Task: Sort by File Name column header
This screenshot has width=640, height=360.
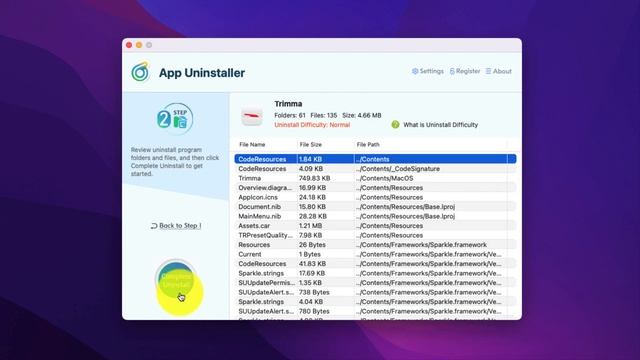Action: coord(252,144)
